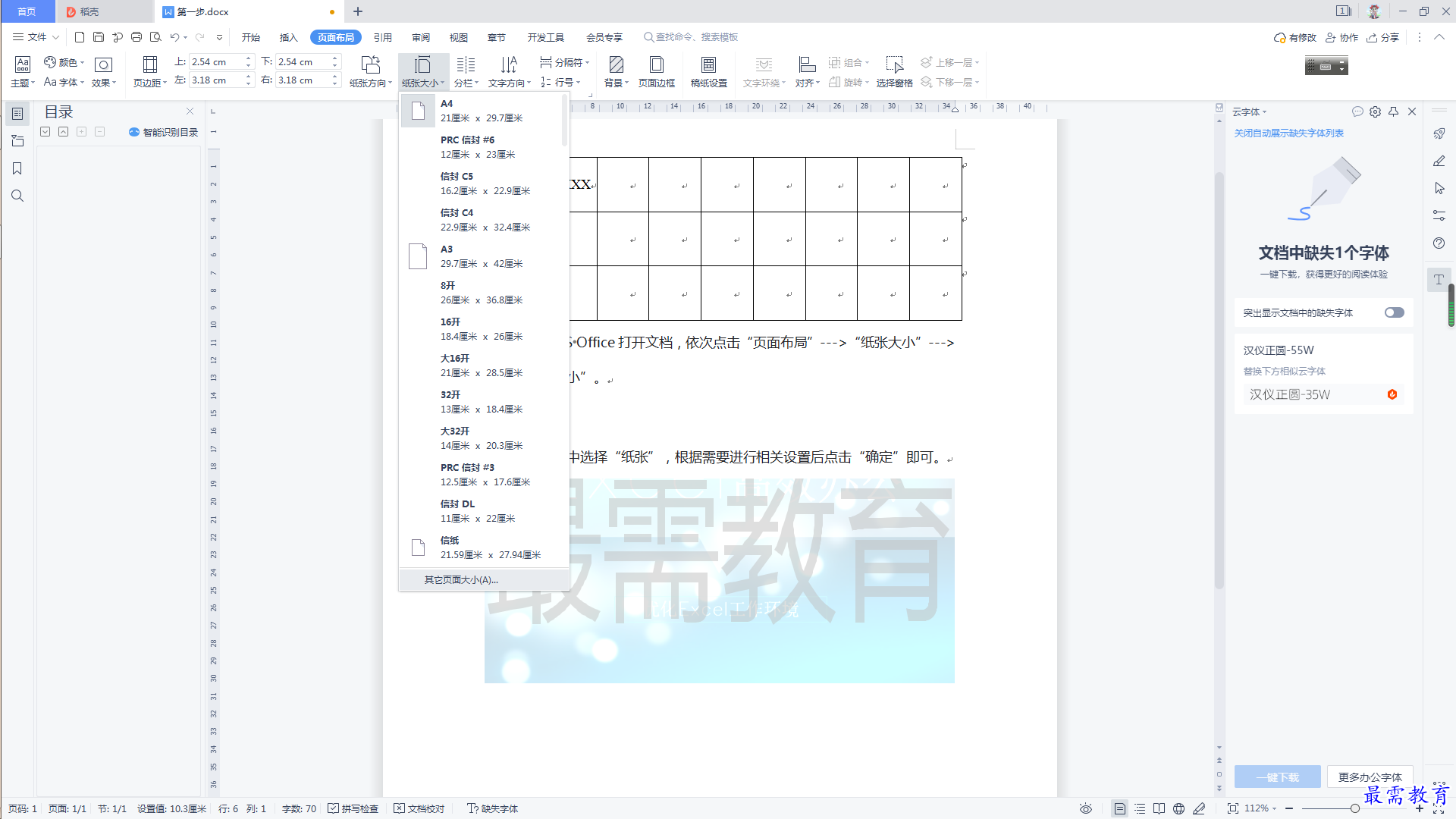Click the 更多办公字体 button

click(1370, 777)
